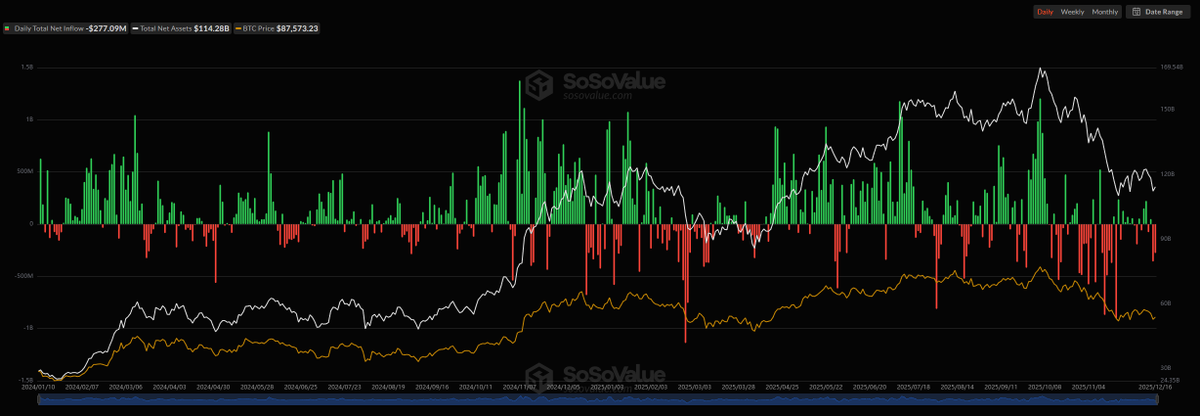The image size is (1200, 416).
Task: Click the 150B right axis label
Action: click(1166, 109)
